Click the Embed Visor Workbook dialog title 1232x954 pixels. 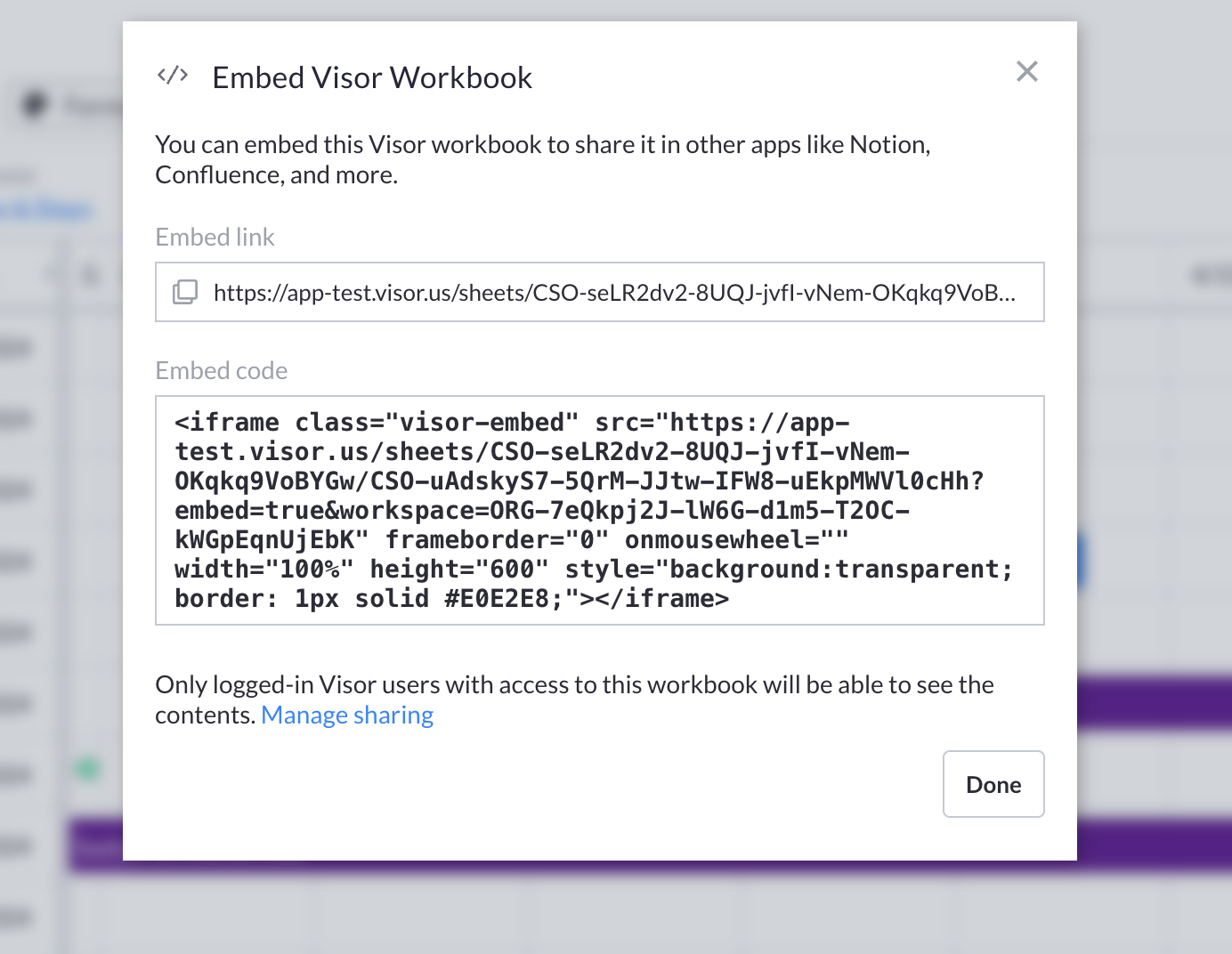371,77
